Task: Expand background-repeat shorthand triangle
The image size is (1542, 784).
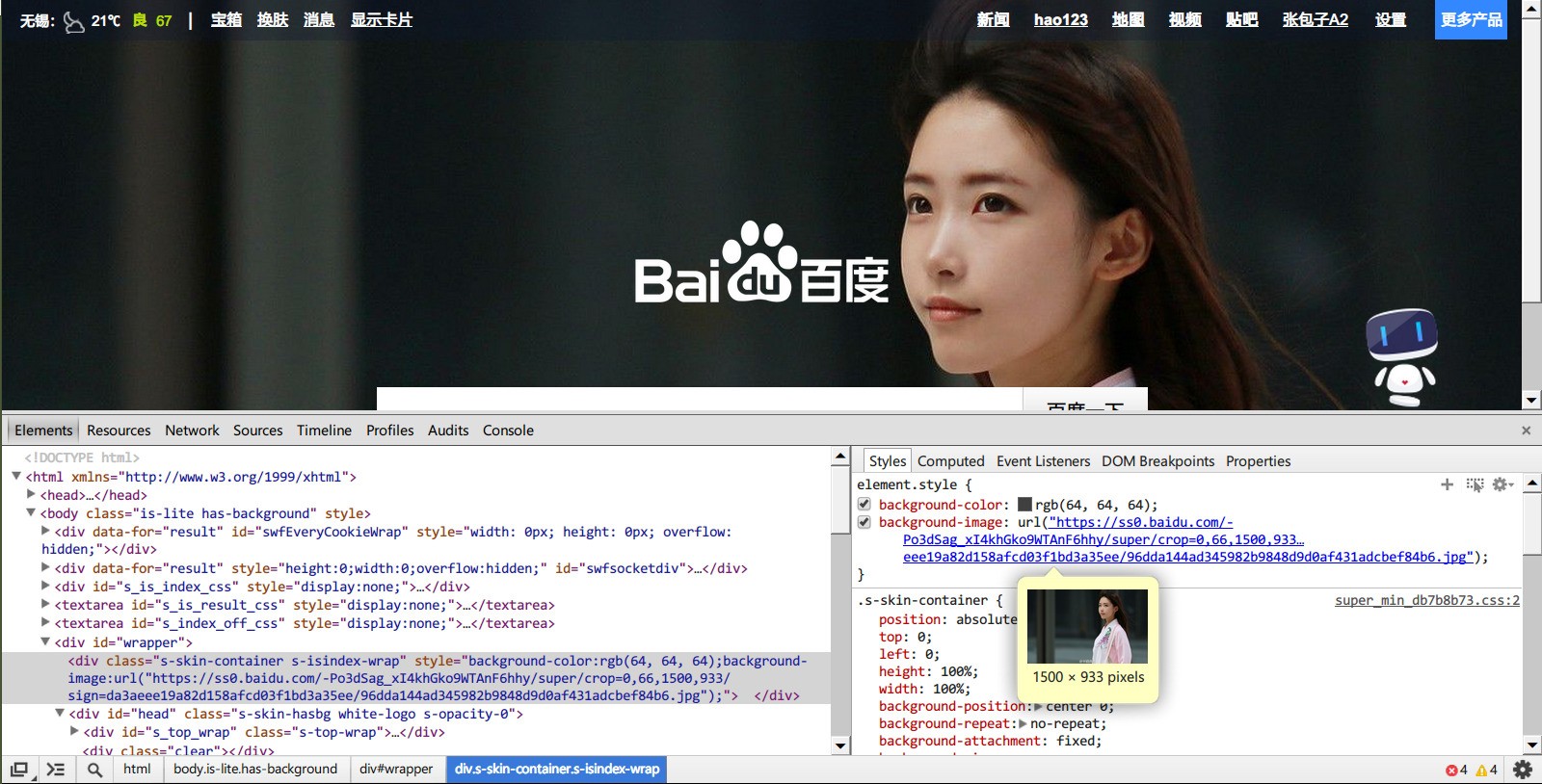Action: click(1023, 723)
